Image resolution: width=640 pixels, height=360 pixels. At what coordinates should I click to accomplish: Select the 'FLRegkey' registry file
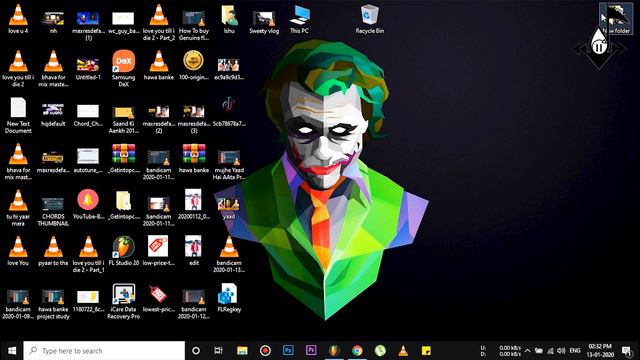(228, 294)
